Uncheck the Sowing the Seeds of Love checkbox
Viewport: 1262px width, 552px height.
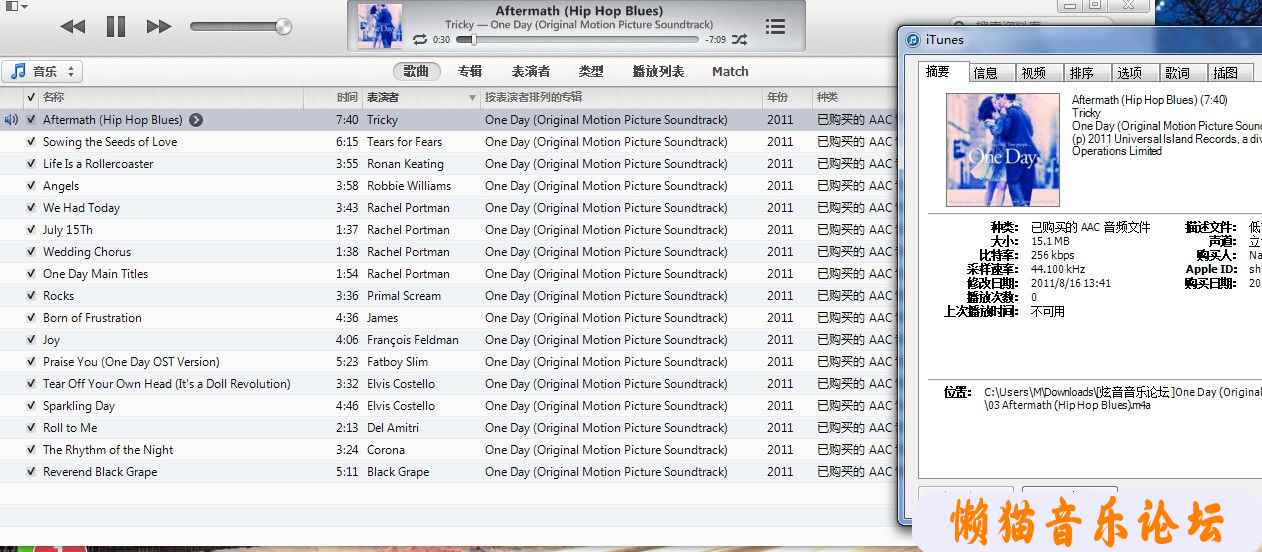(31, 142)
